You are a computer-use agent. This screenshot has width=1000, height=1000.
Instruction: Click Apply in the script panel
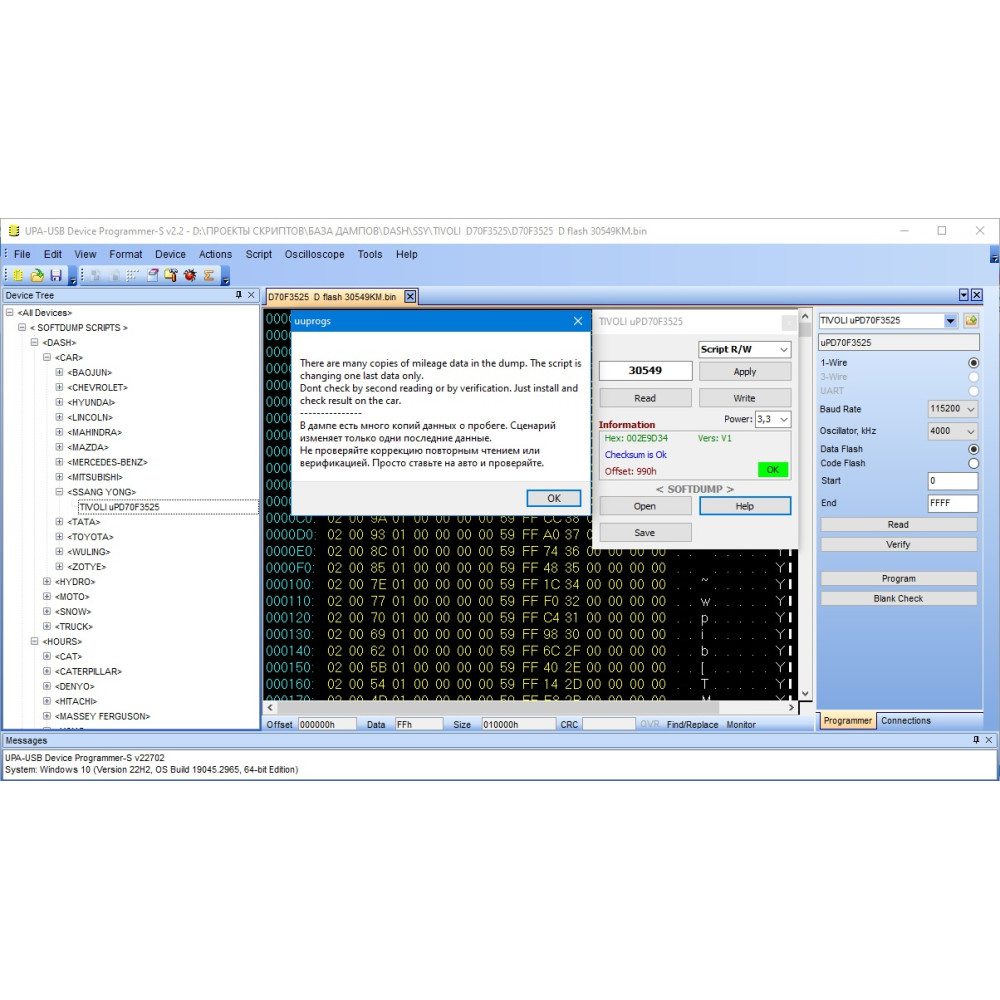(745, 371)
